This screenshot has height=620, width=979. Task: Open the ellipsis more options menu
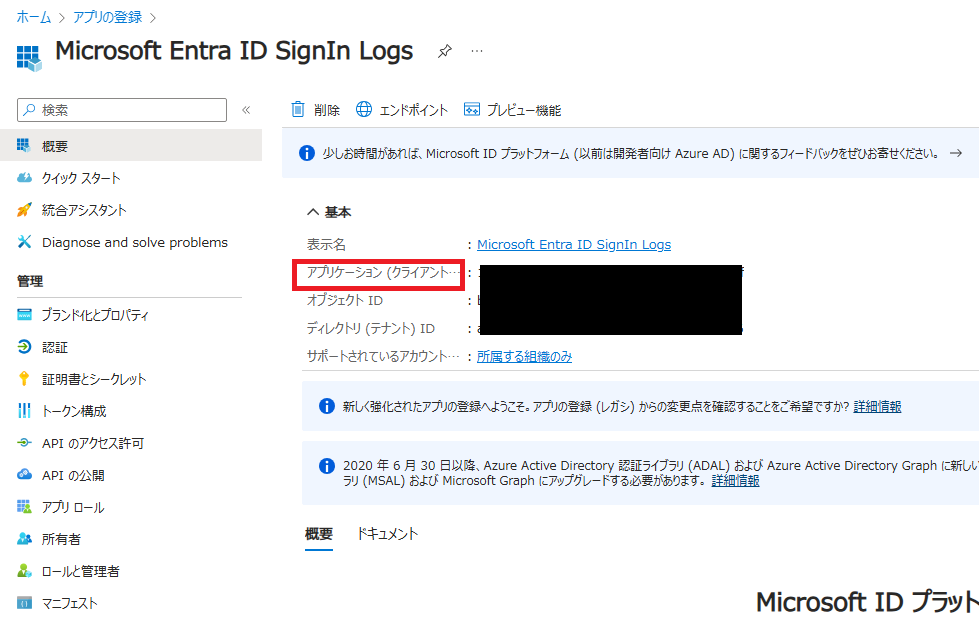pyautogui.click(x=477, y=52)
